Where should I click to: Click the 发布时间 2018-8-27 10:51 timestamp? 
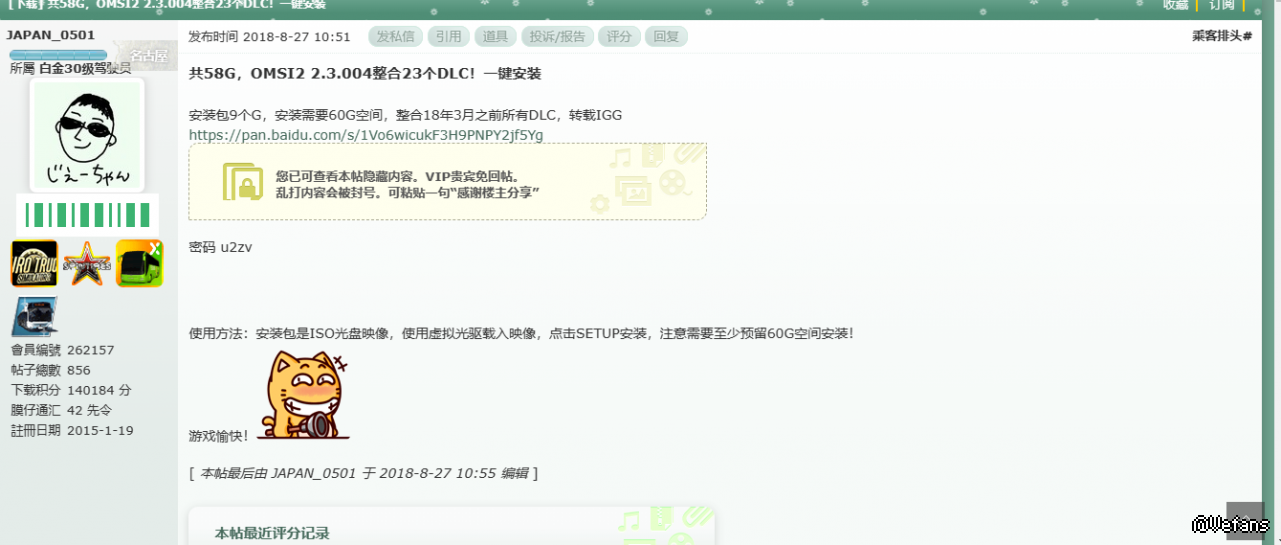click(270, 37)
